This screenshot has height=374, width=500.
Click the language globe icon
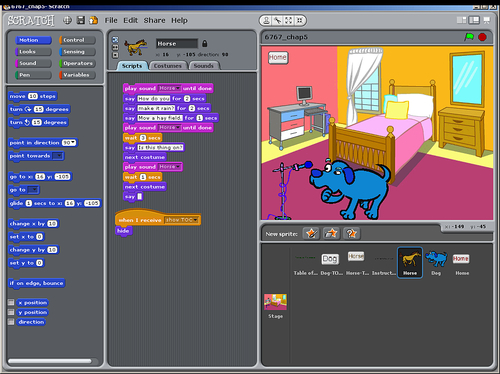pos(68,20)
